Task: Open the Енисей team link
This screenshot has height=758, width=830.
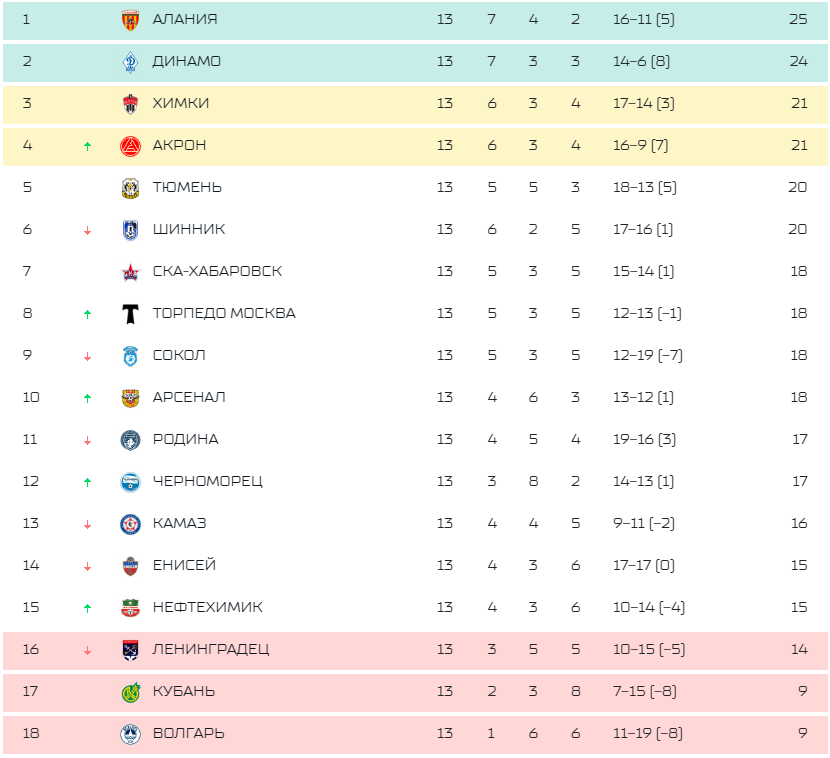Action: (x=184, y=565)
